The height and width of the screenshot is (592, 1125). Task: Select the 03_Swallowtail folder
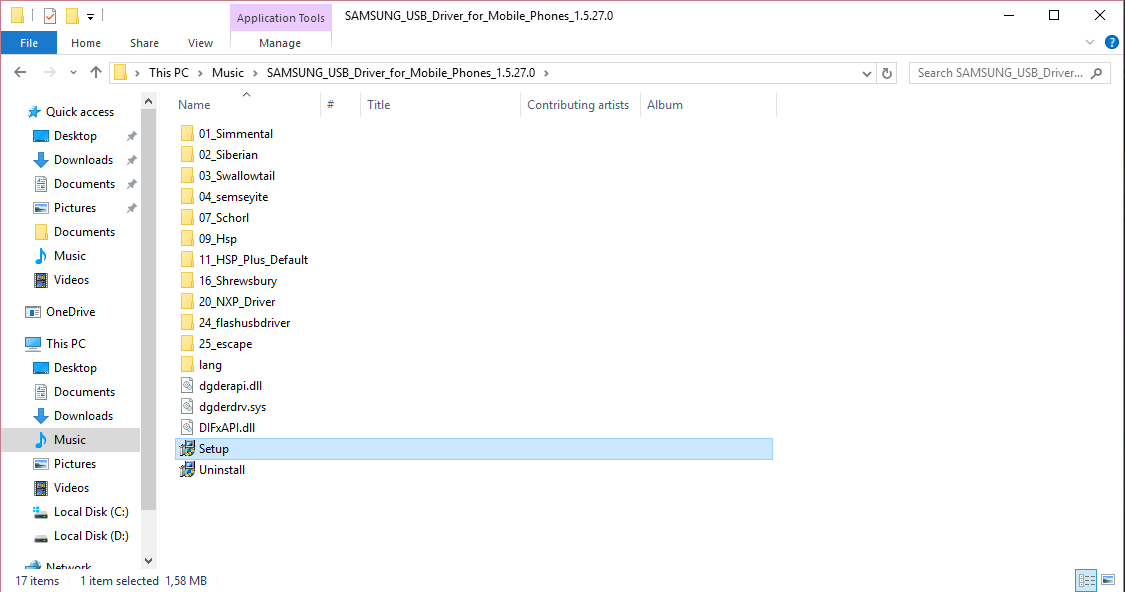point(237,176)
